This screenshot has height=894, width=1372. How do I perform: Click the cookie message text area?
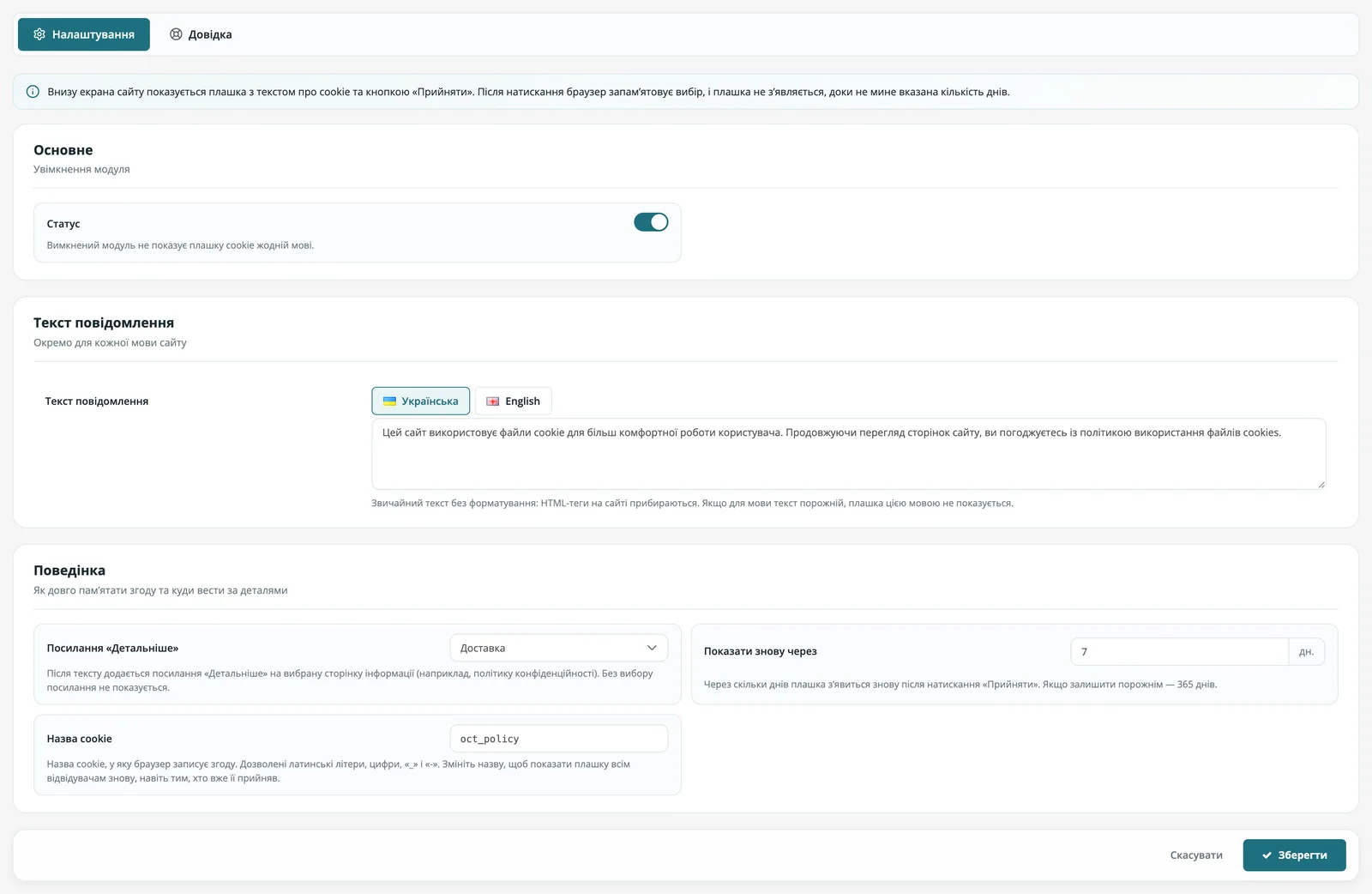(849, 454)
